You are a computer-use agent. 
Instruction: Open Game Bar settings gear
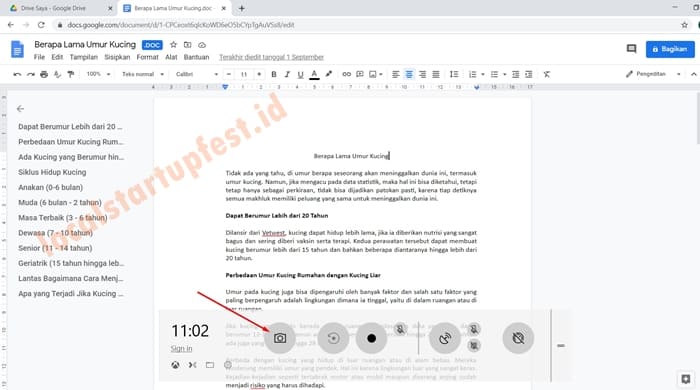click(x=228, y=365)
